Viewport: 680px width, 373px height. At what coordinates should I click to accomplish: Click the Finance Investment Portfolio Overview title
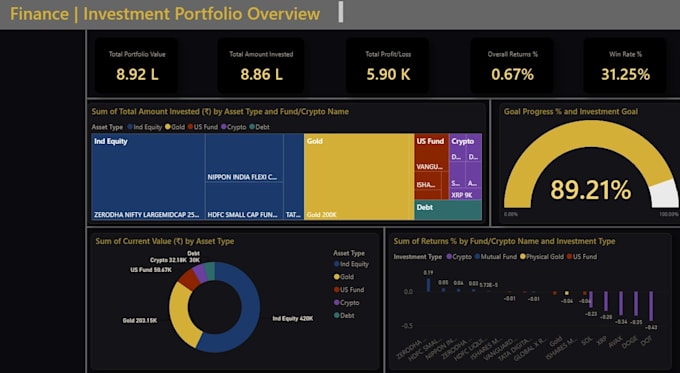point(165,14)
